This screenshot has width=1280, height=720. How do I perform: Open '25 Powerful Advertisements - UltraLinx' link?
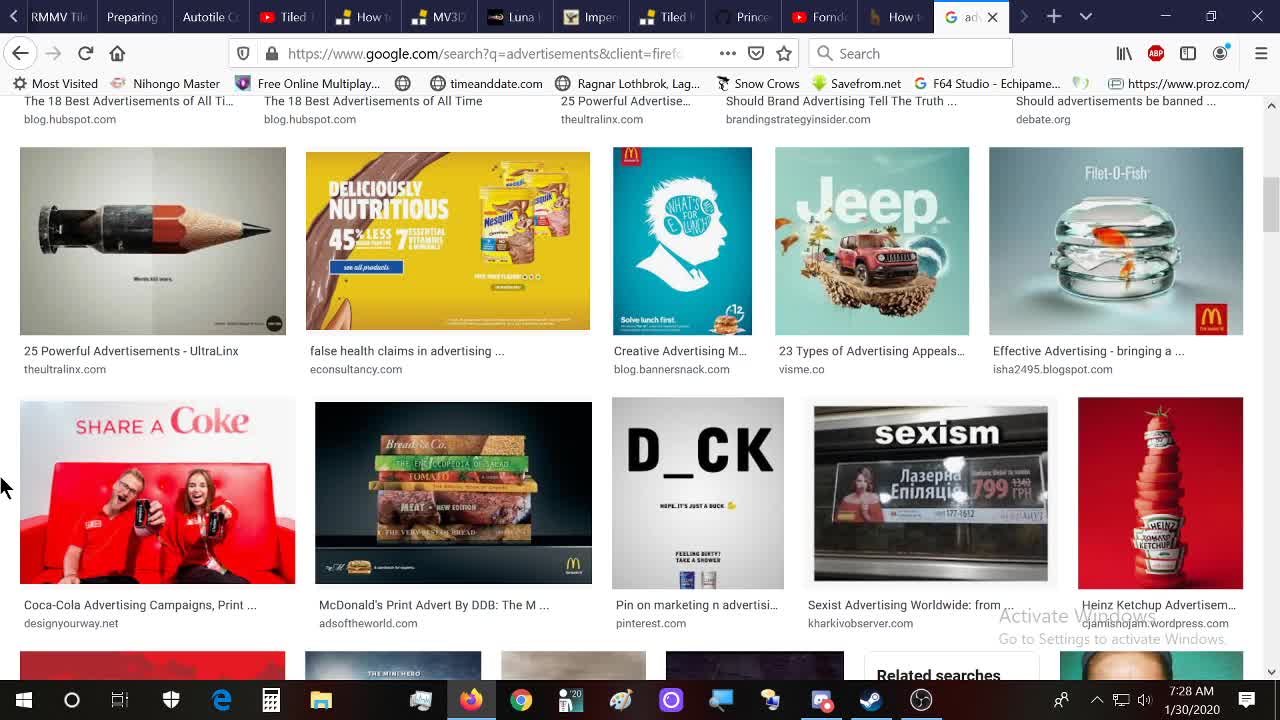pyautogui.click(x=131, y=351)
